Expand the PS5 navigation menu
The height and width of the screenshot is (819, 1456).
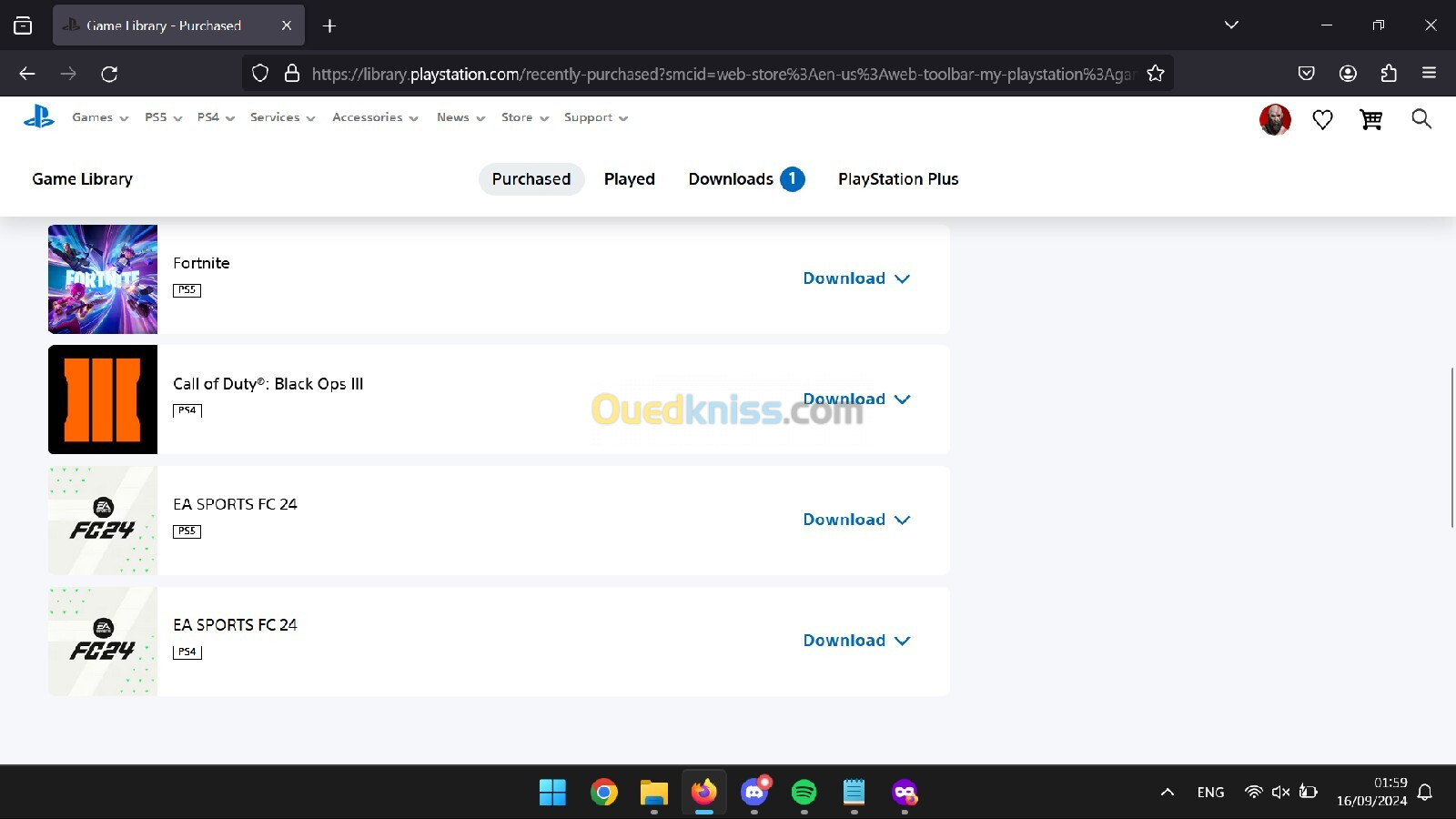point(164,117)
